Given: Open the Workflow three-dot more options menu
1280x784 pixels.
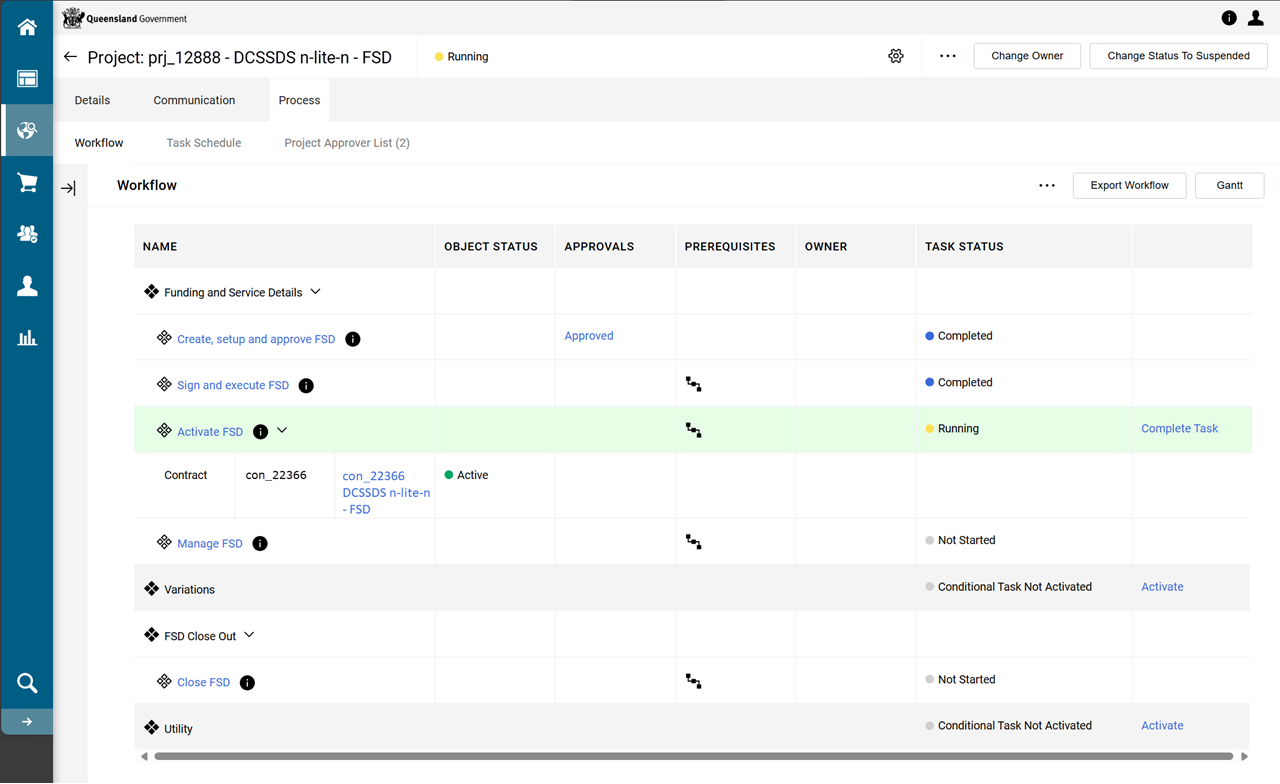Looking at the screenshot, I should [1047, 185].
